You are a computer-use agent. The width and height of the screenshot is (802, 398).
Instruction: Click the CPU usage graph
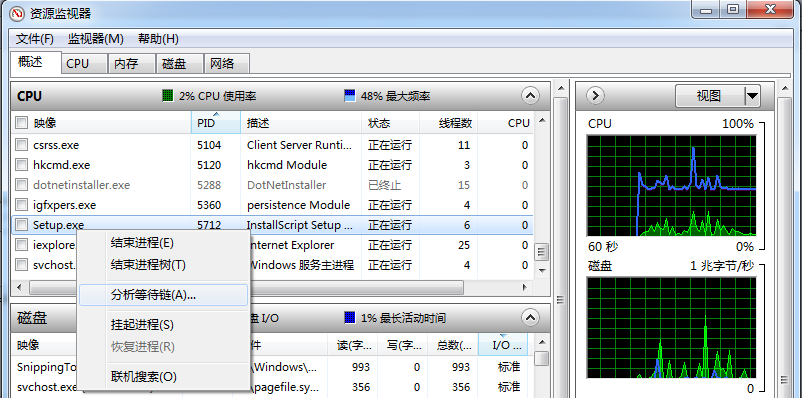(x=671, y=185)
